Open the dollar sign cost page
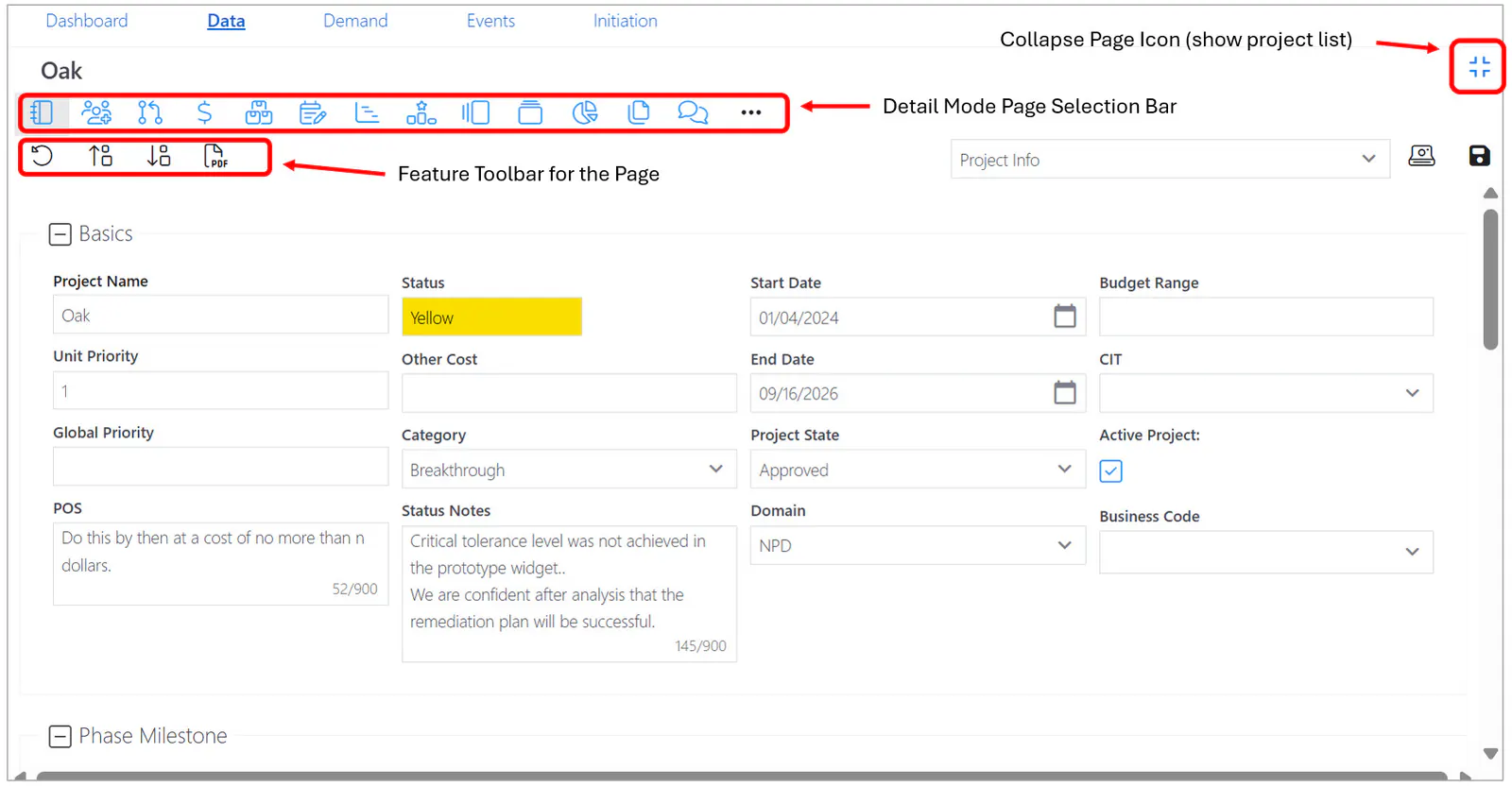The image size is (1512, 787). [204, 113]
